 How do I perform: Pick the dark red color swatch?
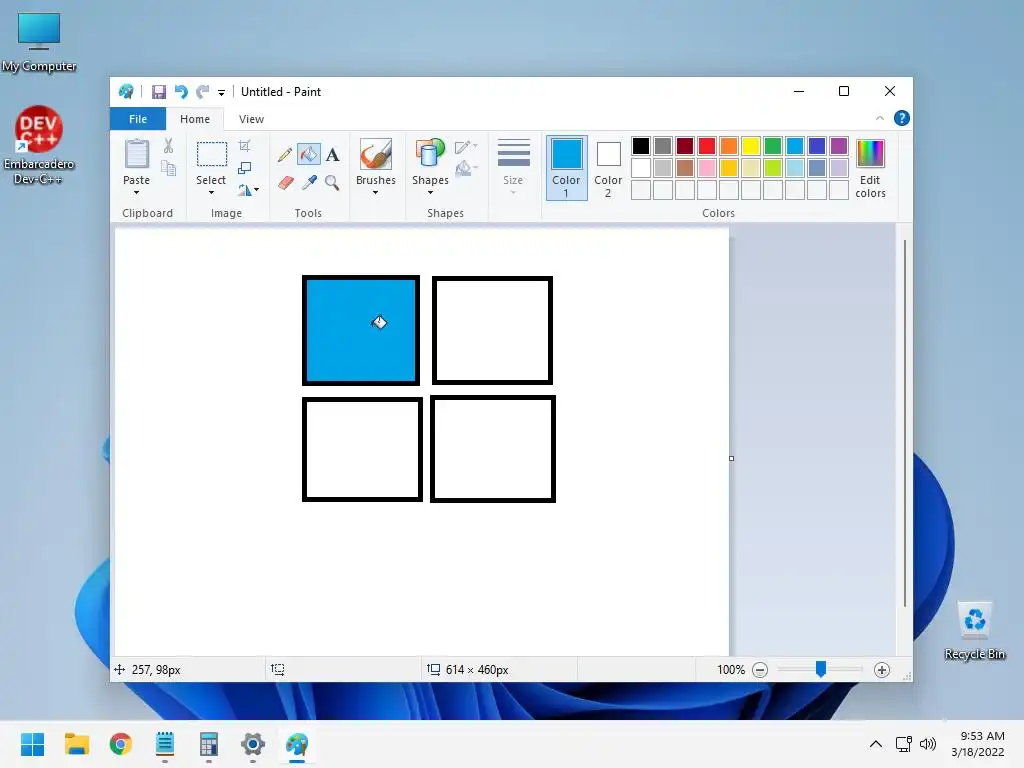[x=684, y=146]
